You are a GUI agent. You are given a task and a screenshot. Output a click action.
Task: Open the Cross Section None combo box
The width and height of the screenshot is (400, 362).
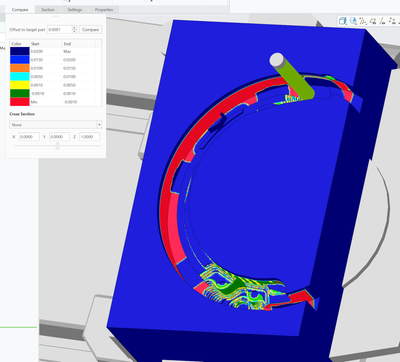point(55,125)
